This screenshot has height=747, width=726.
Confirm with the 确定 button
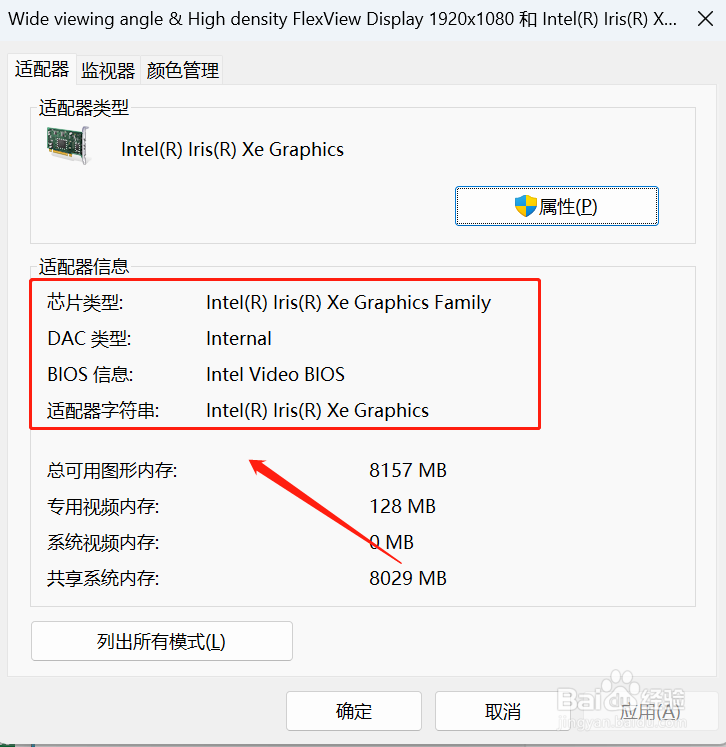354,711
